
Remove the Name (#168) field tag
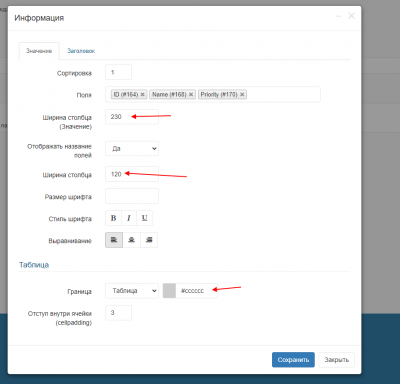(191, 95)
